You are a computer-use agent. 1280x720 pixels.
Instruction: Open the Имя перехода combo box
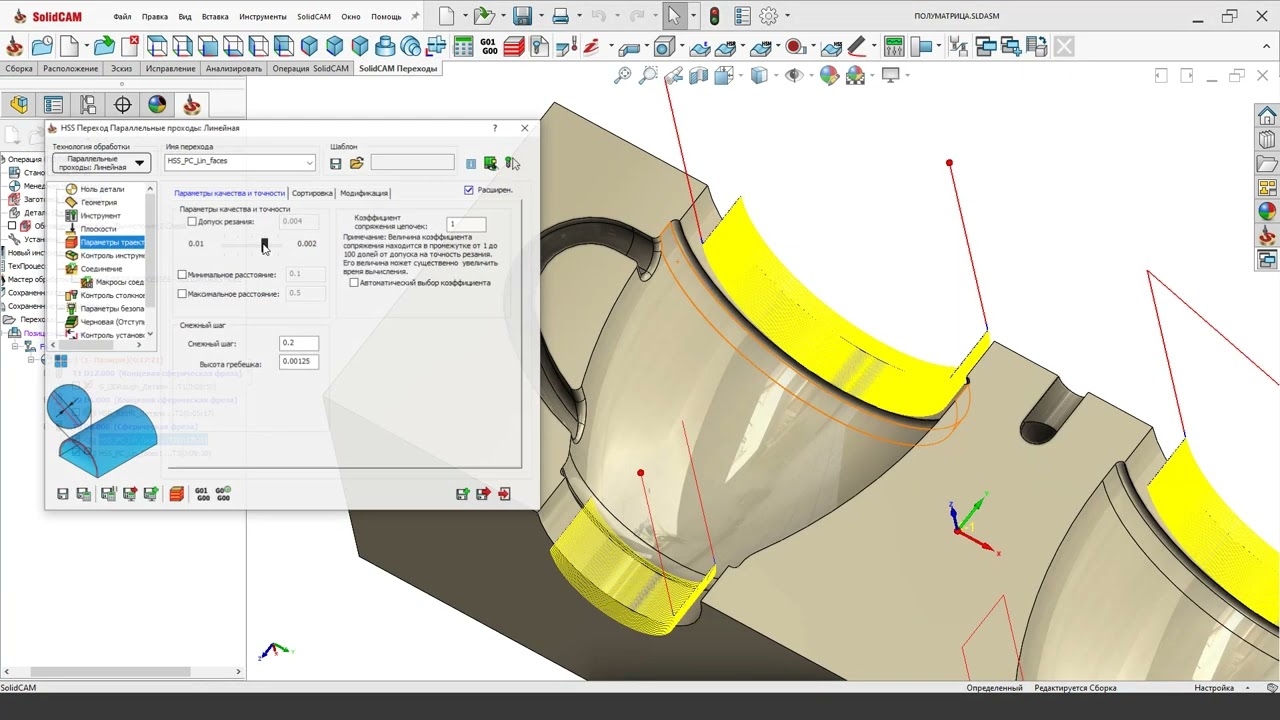[240, 161]
